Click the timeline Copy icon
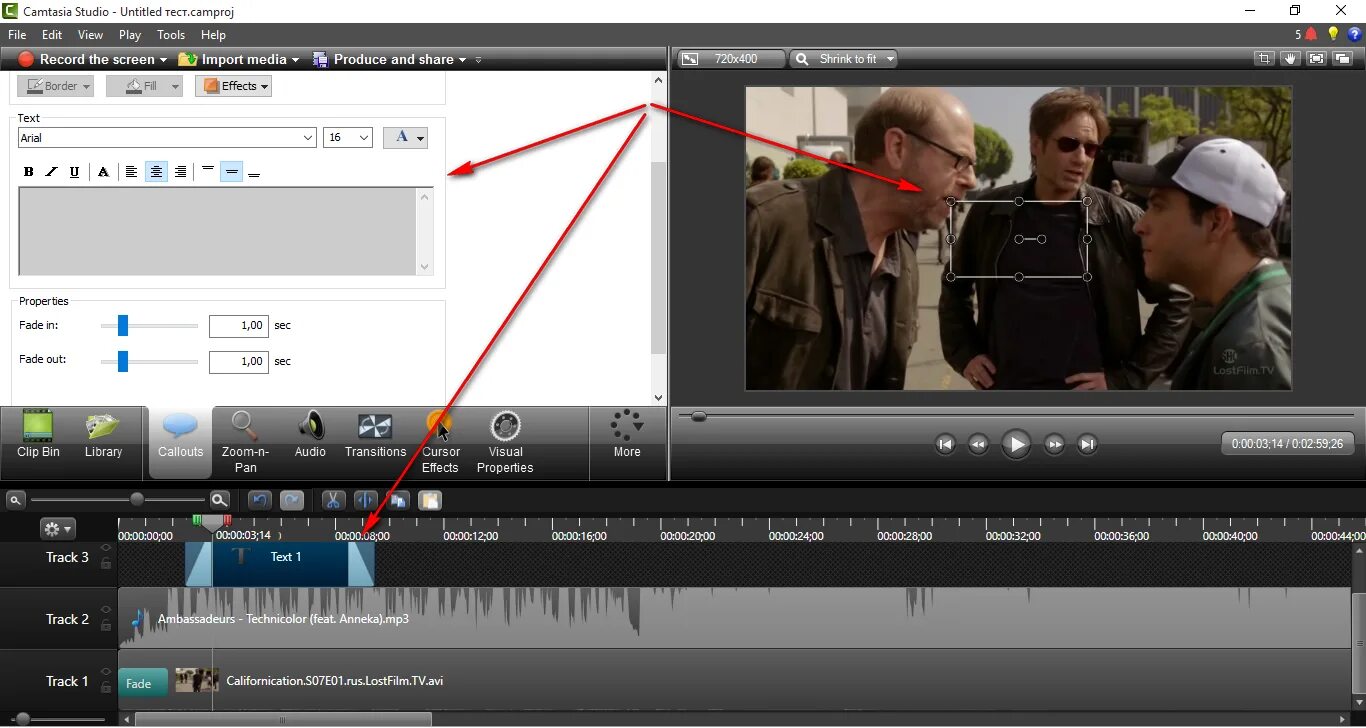1366x728 pixels. [398, 500]
